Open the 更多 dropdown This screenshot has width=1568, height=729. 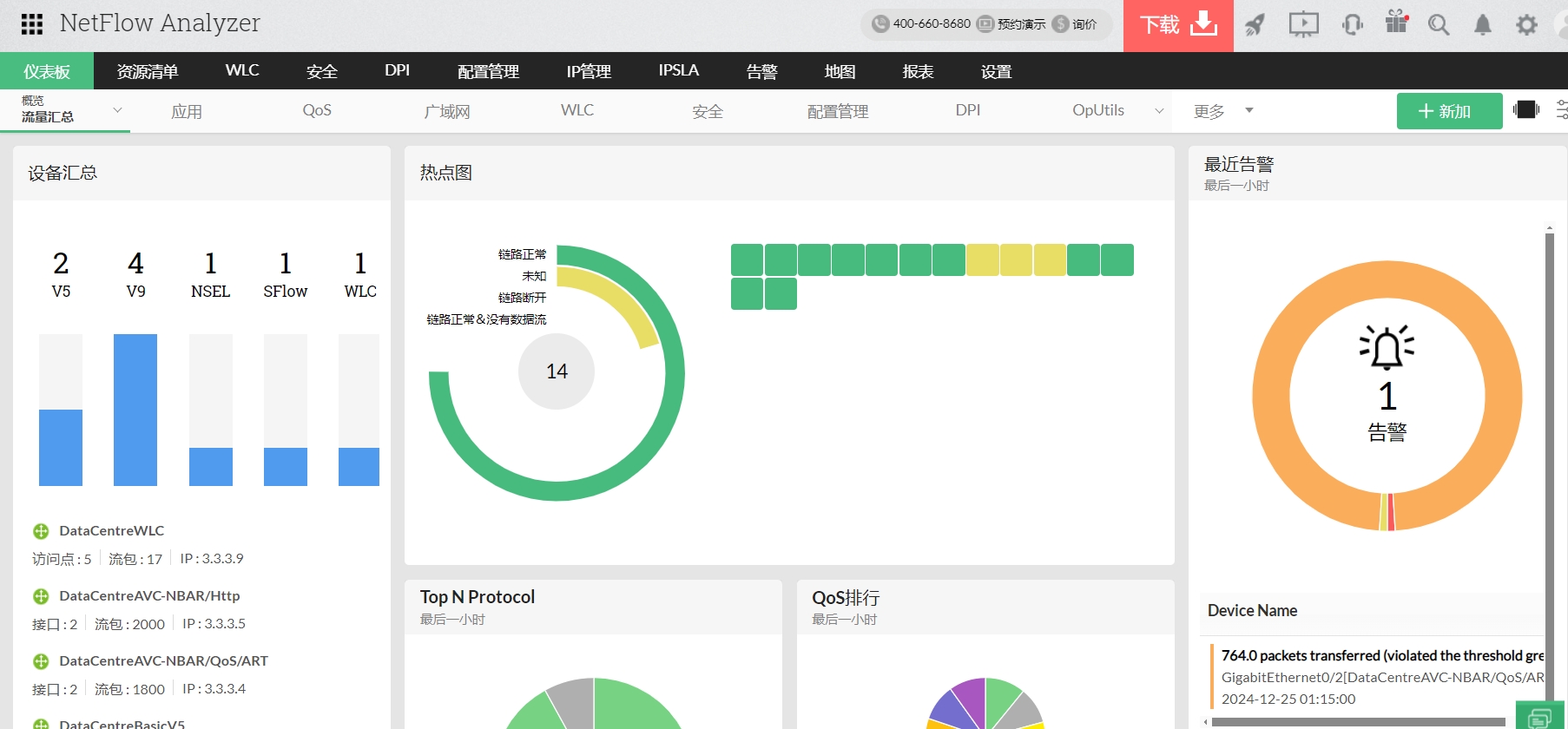coord(1223,111)
